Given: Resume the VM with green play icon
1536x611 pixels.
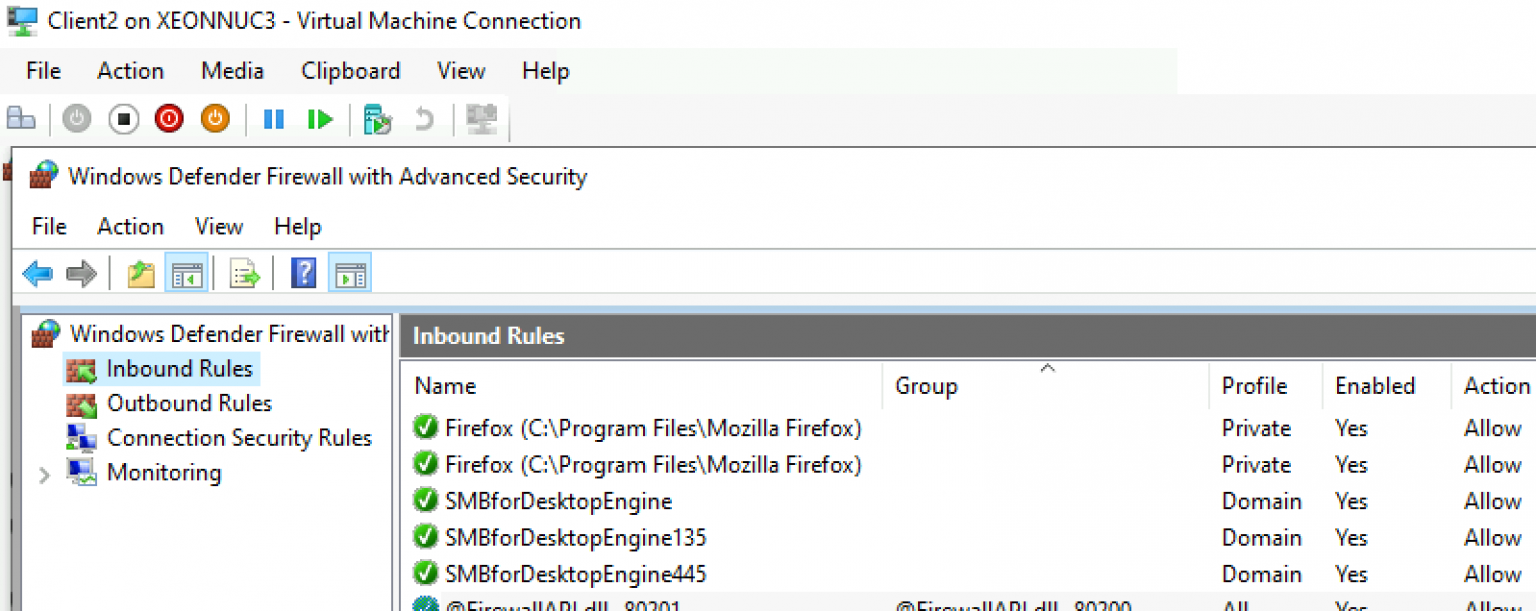Looking at the screenshot, I should coord(318,118).
